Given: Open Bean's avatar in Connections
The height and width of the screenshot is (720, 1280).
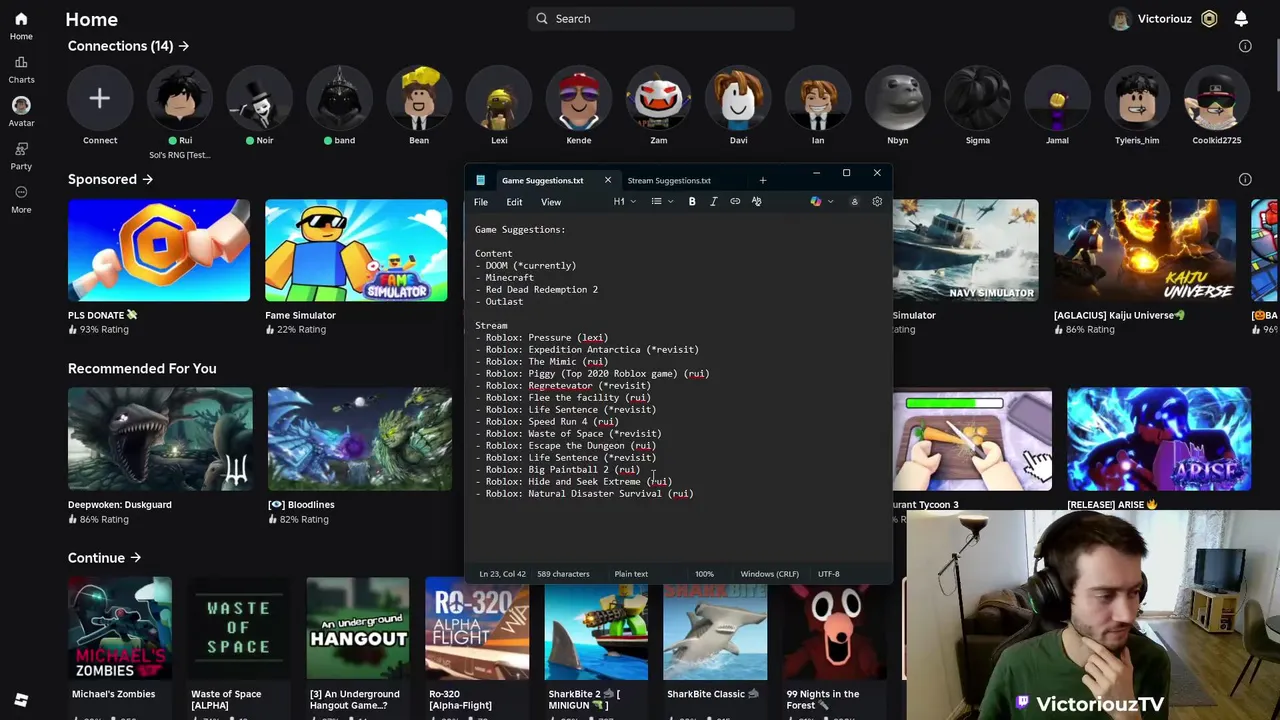Looking at the screenshot, I should 419,98.
